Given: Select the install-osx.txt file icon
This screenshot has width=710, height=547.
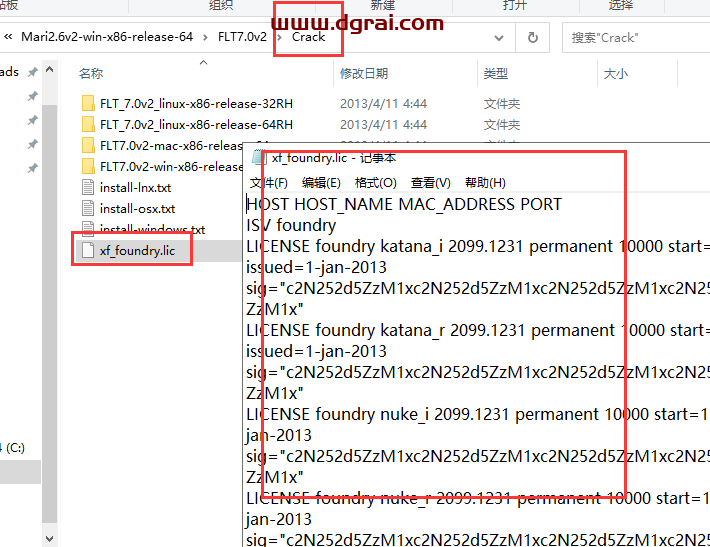Looking at the screenshot, I should point(88,209).
